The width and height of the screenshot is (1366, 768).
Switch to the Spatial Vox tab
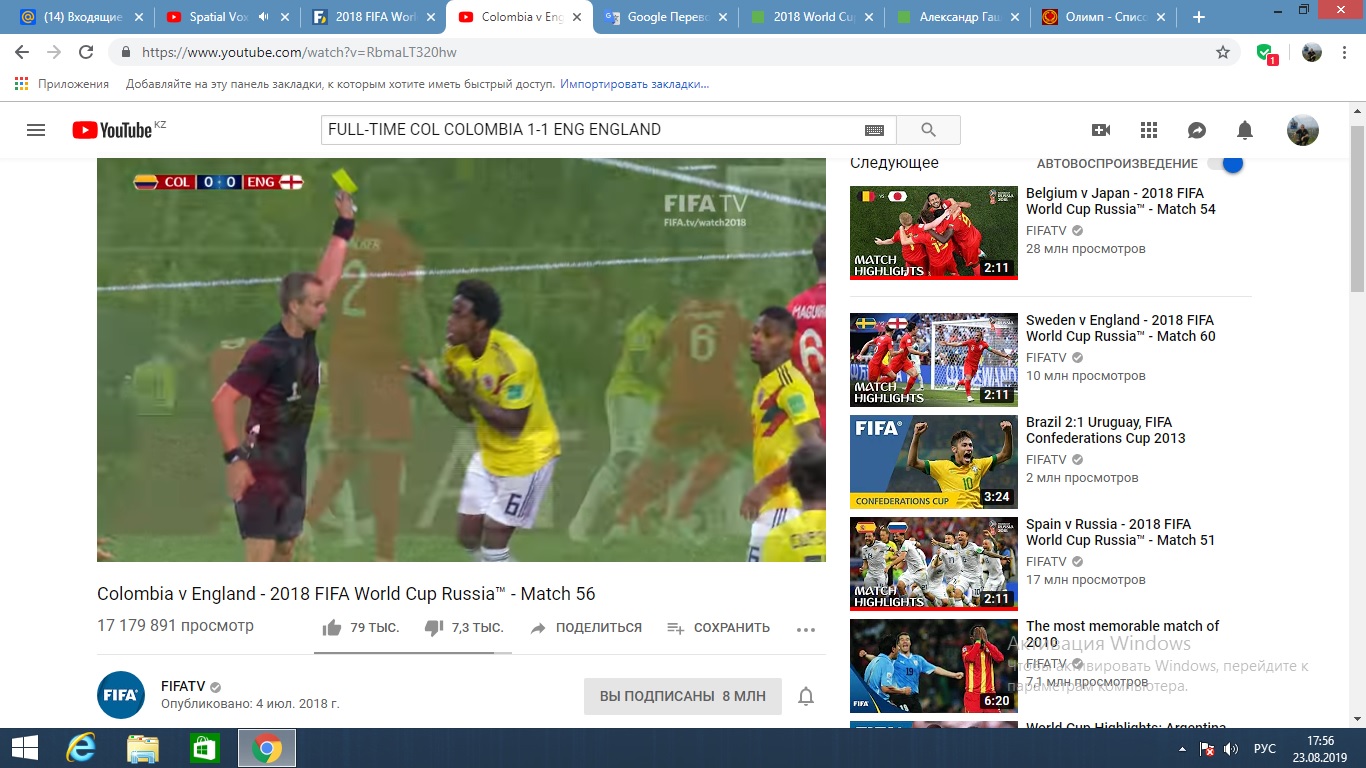click(225, 17)
